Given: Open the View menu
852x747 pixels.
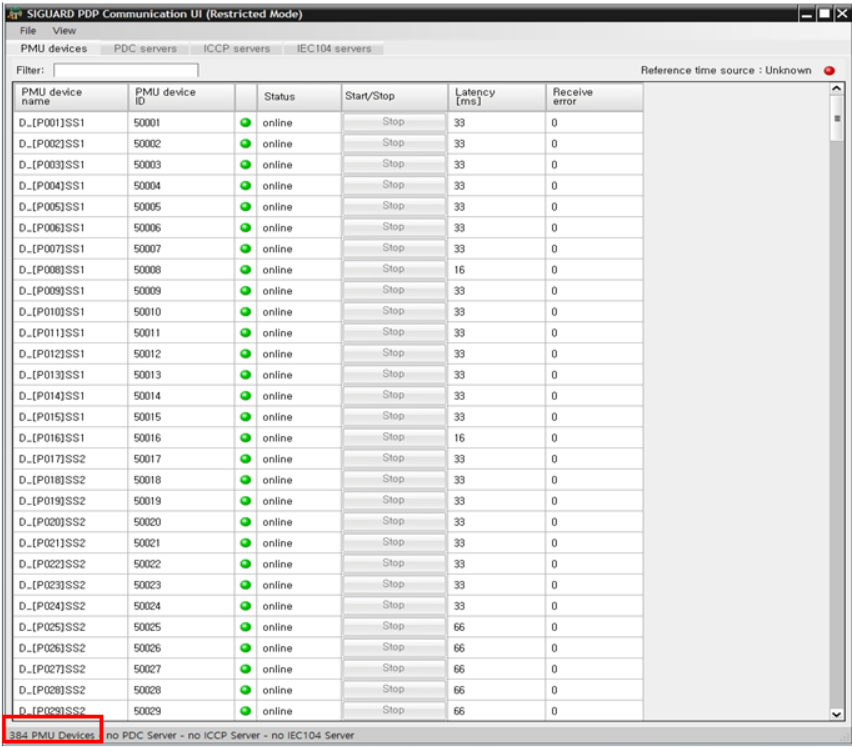Looking at the screenshot, I should tap(64, 31).
